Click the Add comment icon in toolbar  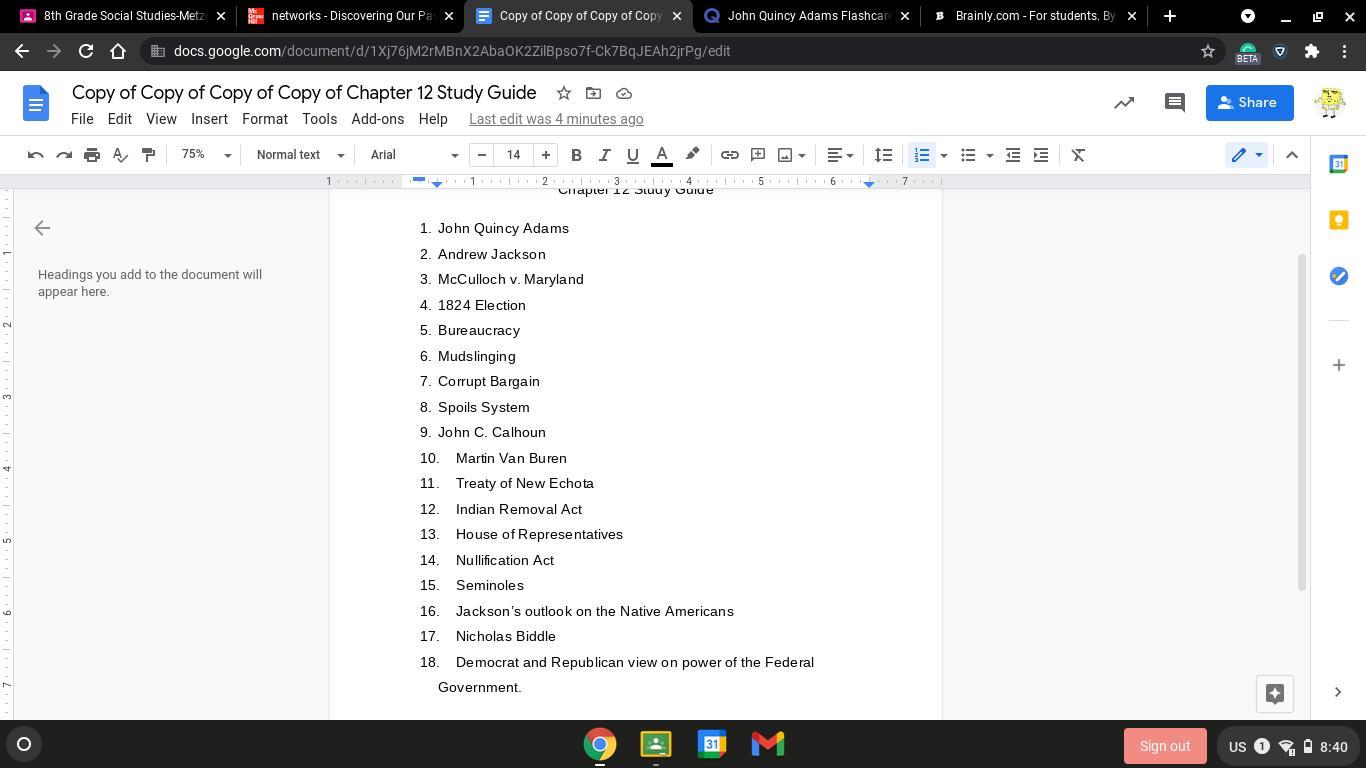pos(758,155)
